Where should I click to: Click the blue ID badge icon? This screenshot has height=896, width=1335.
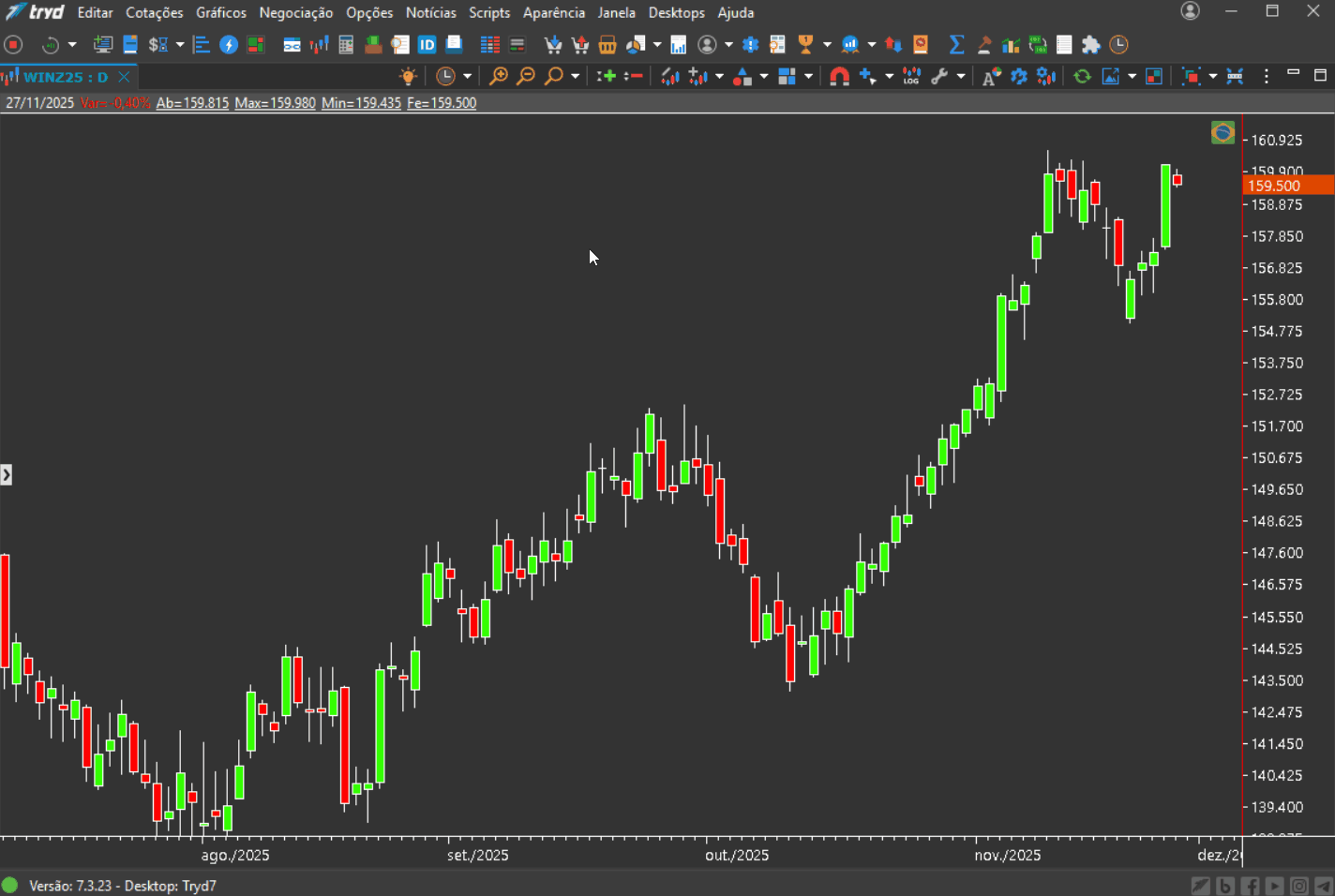coord(427,44)
